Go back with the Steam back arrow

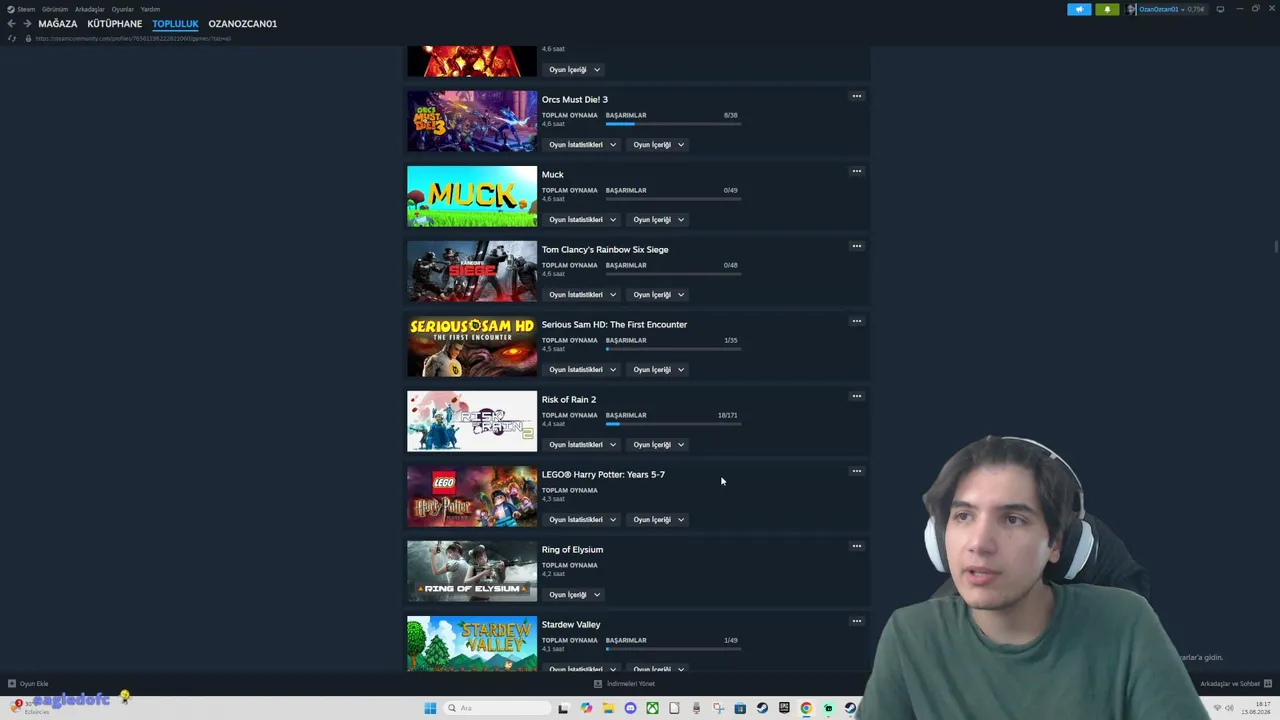pyautogui.click(x=11, y=24)
